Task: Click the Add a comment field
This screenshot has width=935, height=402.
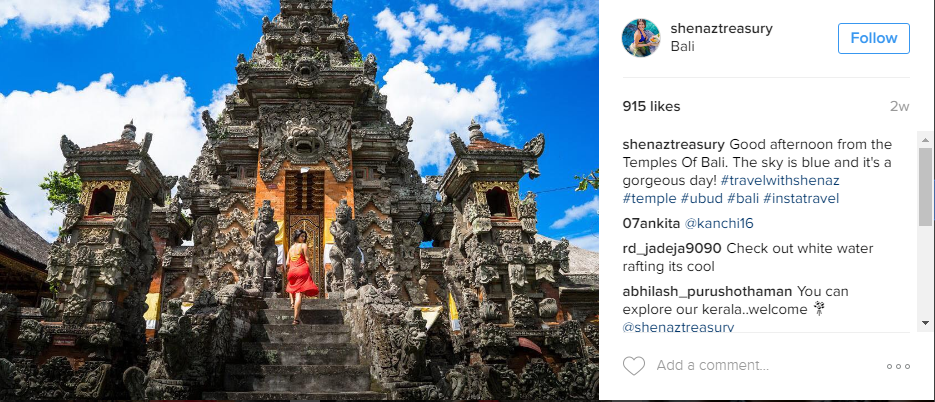Action: coord(765,366)
